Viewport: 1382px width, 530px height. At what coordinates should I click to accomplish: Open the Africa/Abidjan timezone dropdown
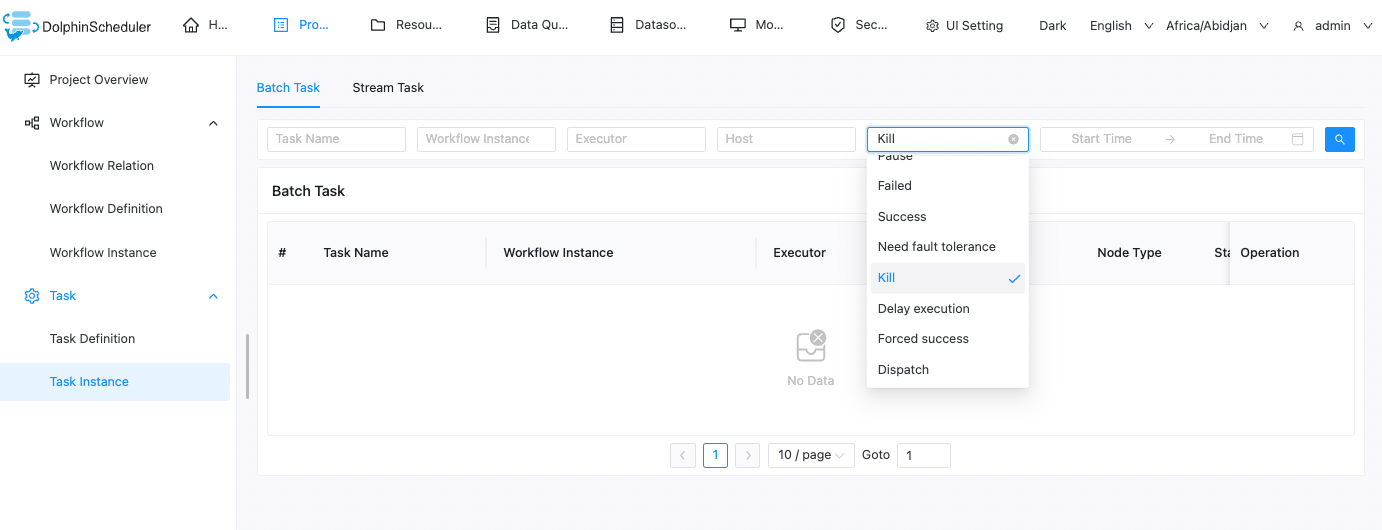click(1217, 26)
